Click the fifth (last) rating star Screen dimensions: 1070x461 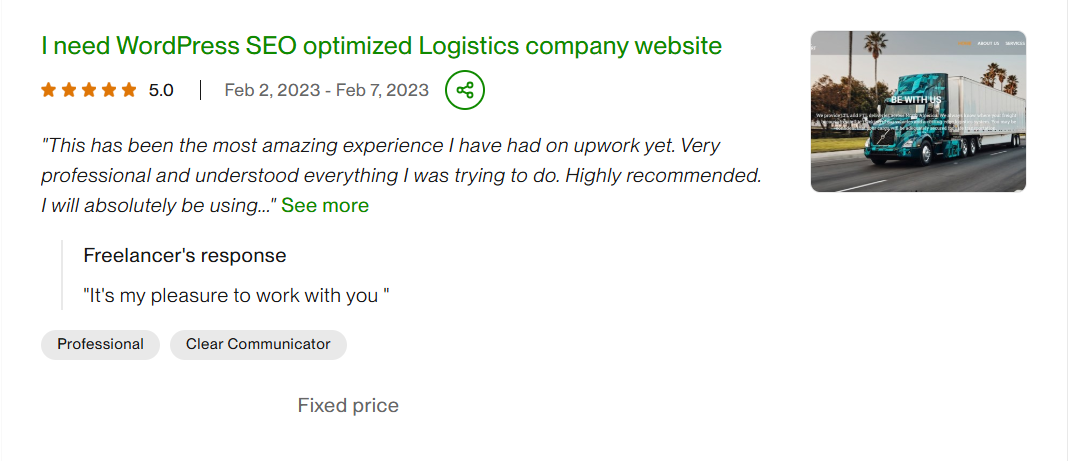click(128, 90)
